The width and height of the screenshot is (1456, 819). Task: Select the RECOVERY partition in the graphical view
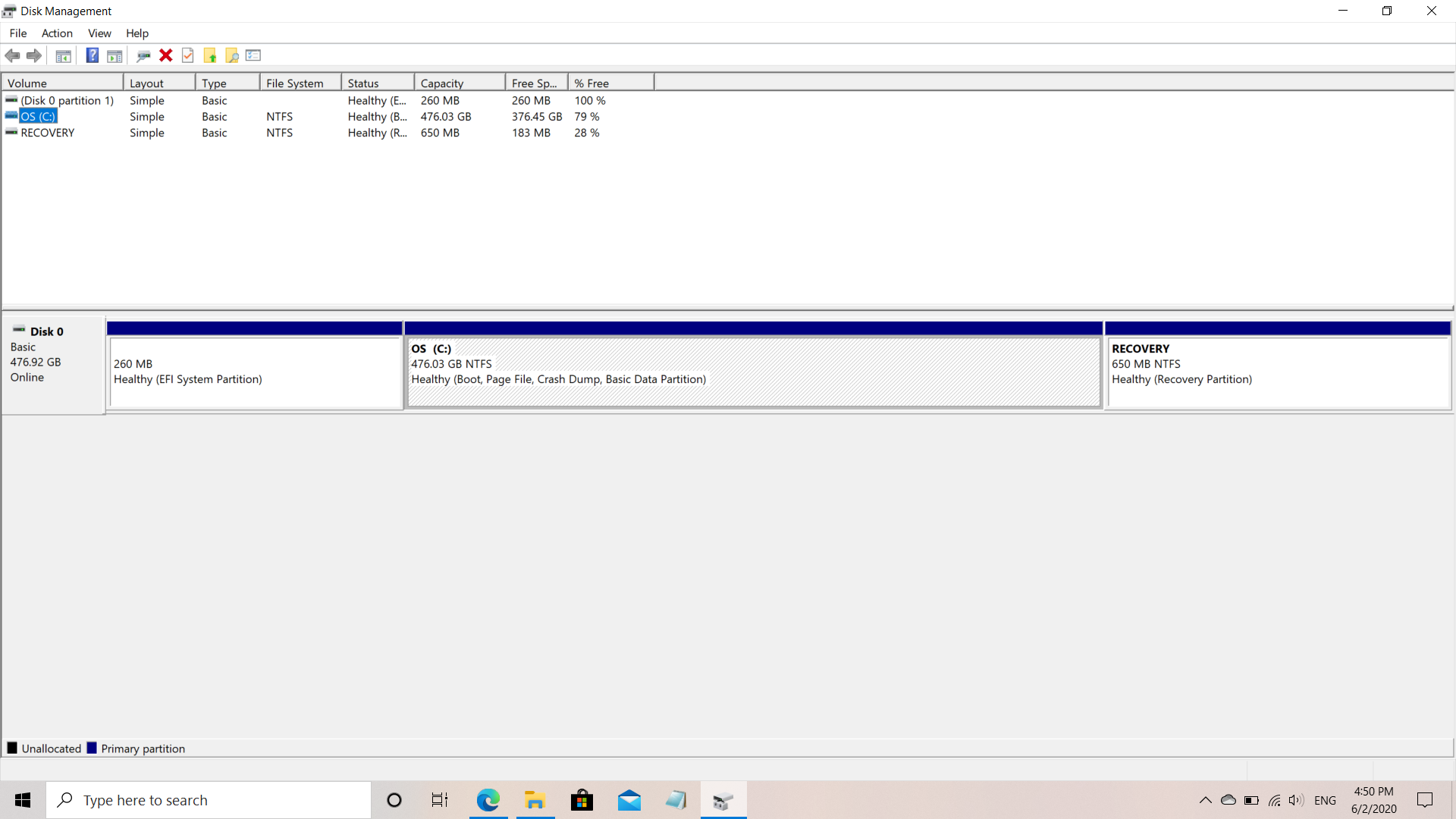(x=1276, y=372)
